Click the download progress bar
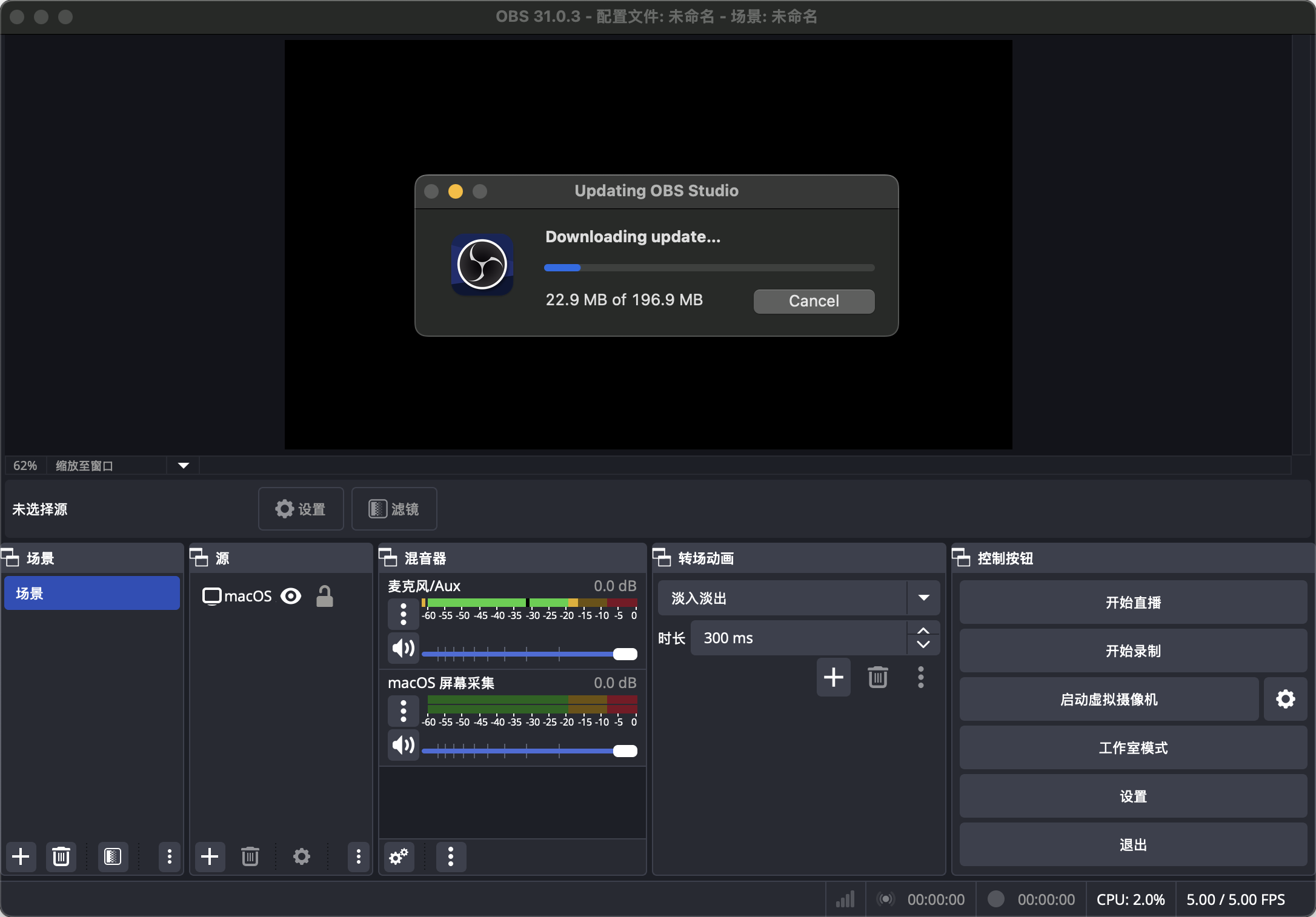This screenshot has width=1316, height=917. pos(709,267)
